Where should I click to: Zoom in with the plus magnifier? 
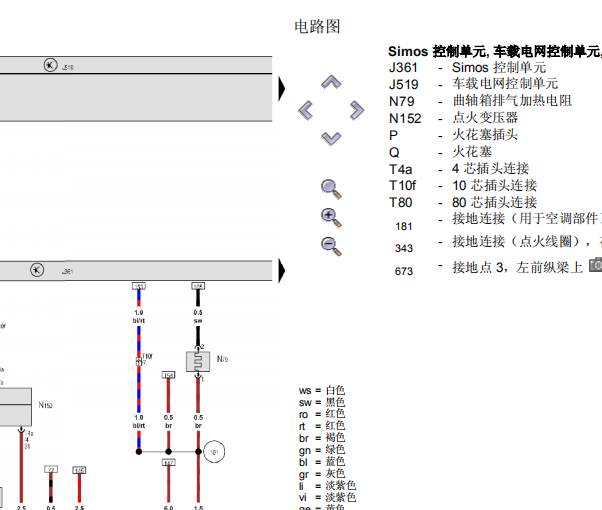point(331,218)
